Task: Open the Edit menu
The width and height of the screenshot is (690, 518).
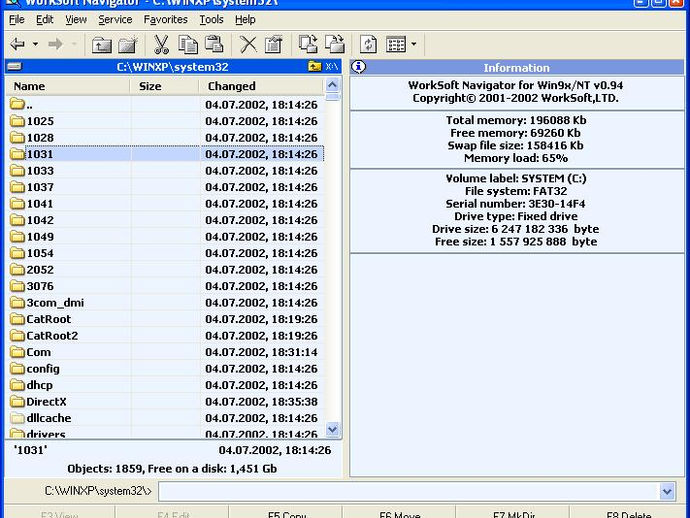Action: pos(44,20)
